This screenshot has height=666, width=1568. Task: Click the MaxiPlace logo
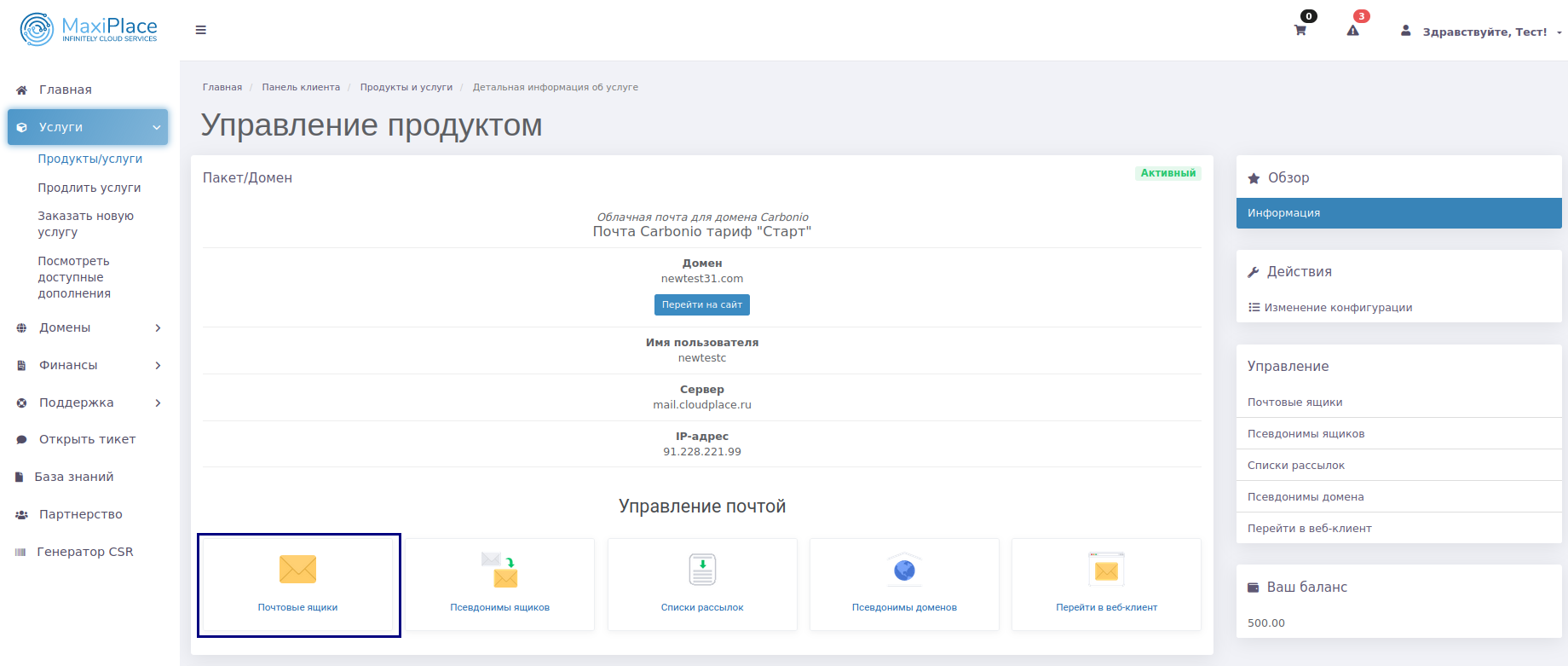click(89, 29)
